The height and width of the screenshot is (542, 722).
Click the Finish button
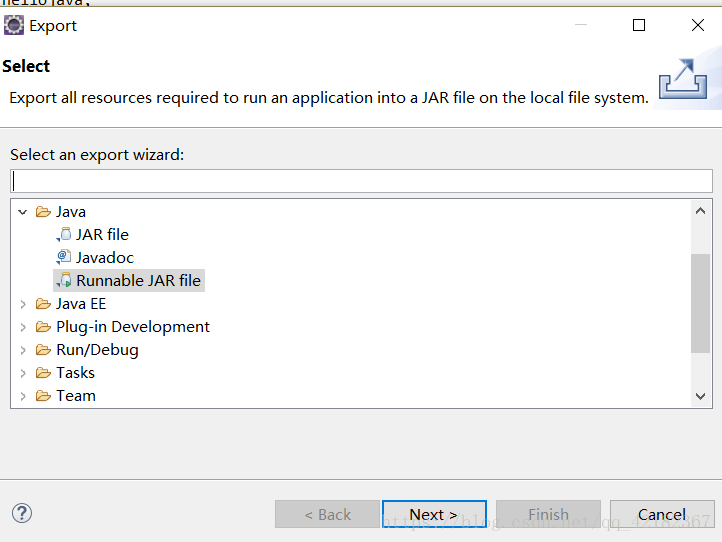click(x=548, y=514)
